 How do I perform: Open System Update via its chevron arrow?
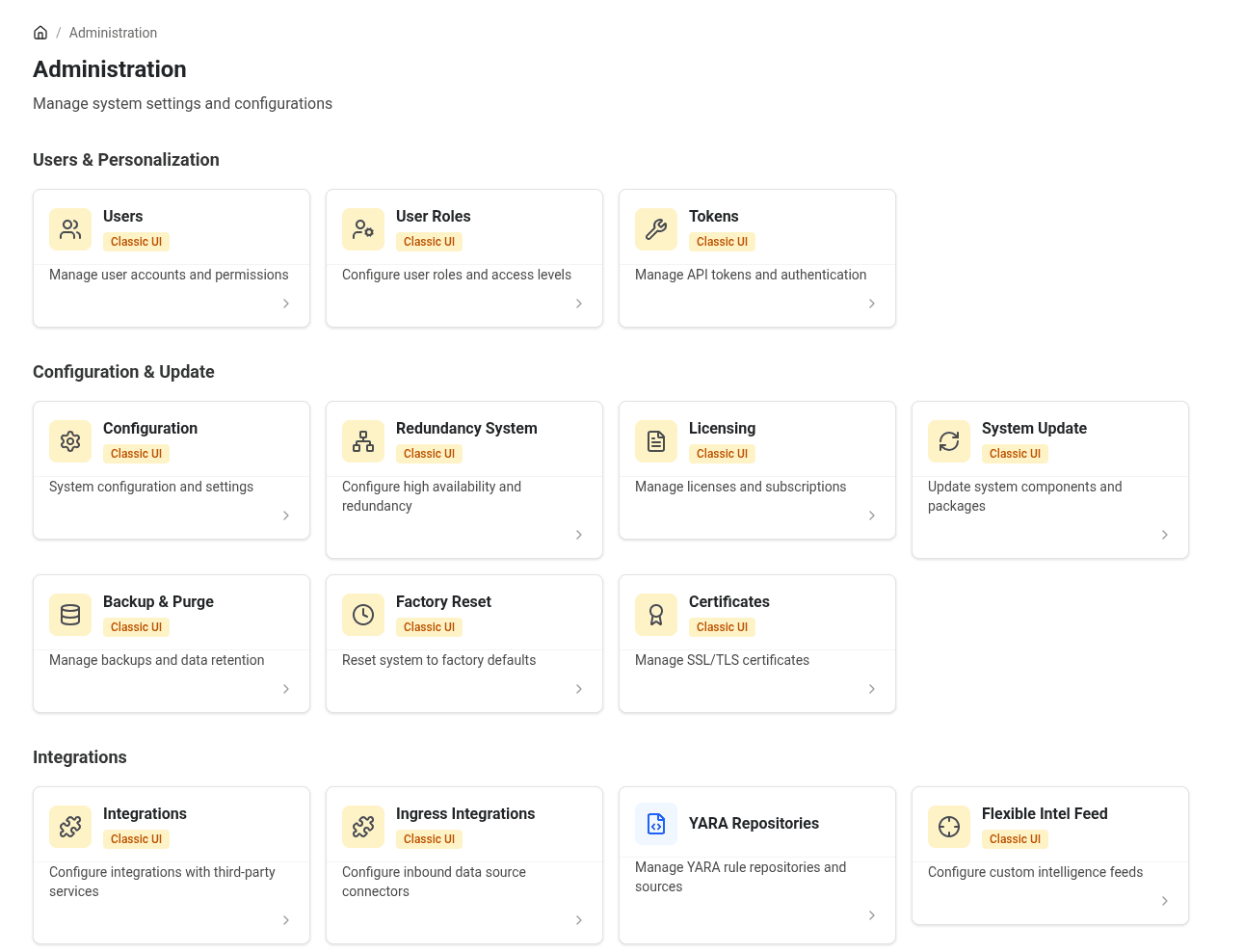[x=1165, y=535]
